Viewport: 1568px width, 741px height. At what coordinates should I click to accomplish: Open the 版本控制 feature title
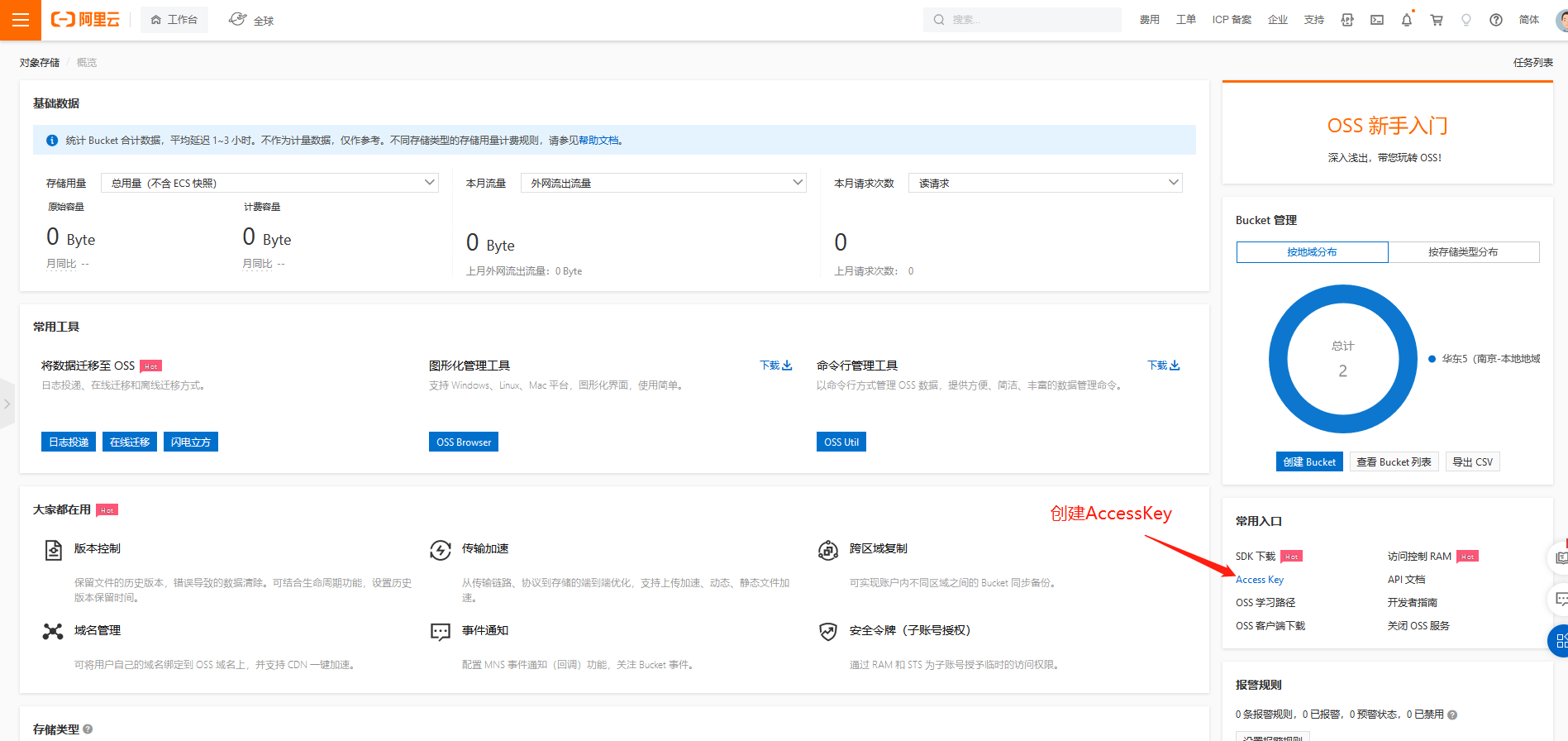click(98, 548)
